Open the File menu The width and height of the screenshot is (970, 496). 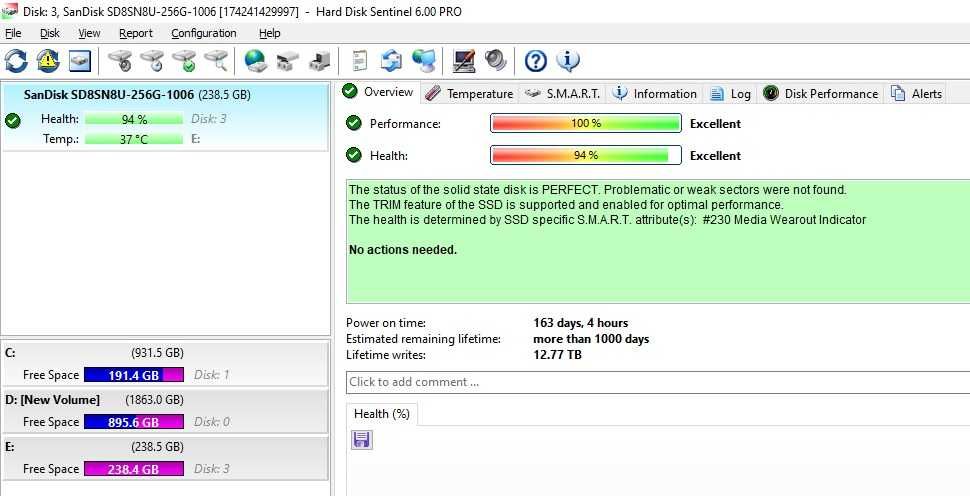[13, 33]
